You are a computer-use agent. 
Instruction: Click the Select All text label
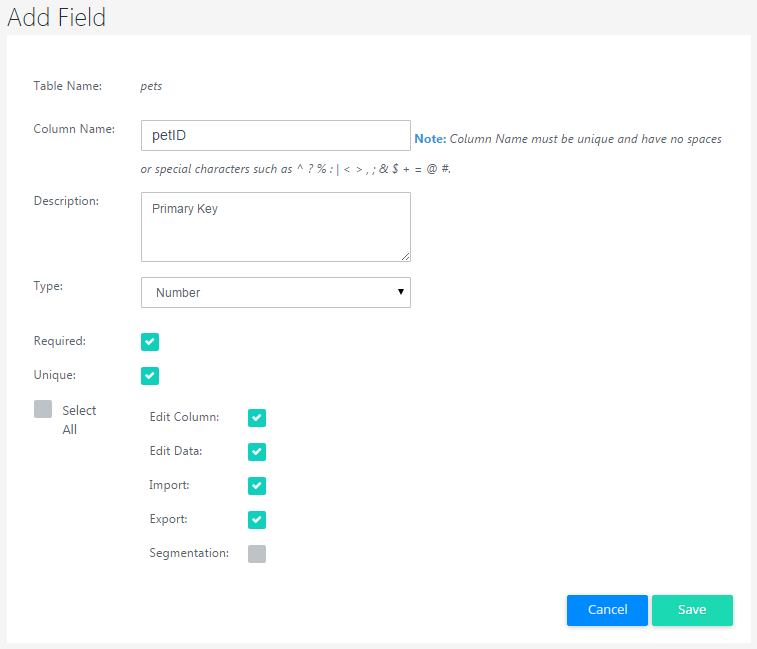point(79,420)
